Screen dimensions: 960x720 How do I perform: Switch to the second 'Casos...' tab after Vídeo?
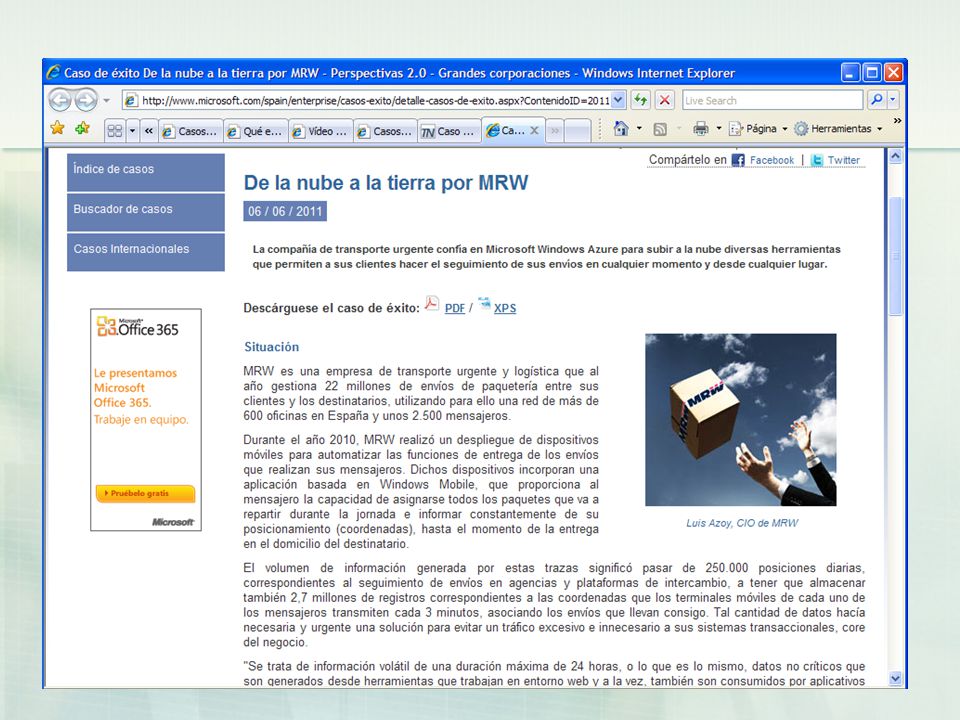pyautogui.click(x=386, y=131)
